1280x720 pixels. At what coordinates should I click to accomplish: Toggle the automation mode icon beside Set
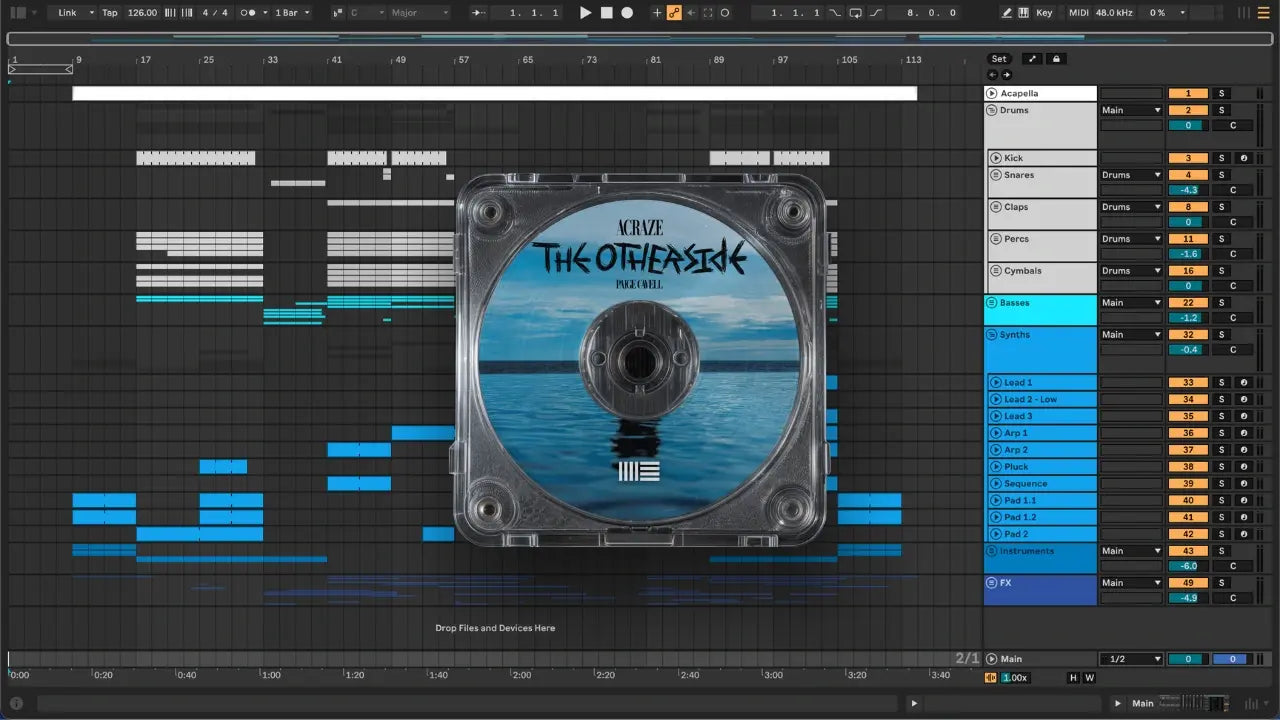(1033, 59)
